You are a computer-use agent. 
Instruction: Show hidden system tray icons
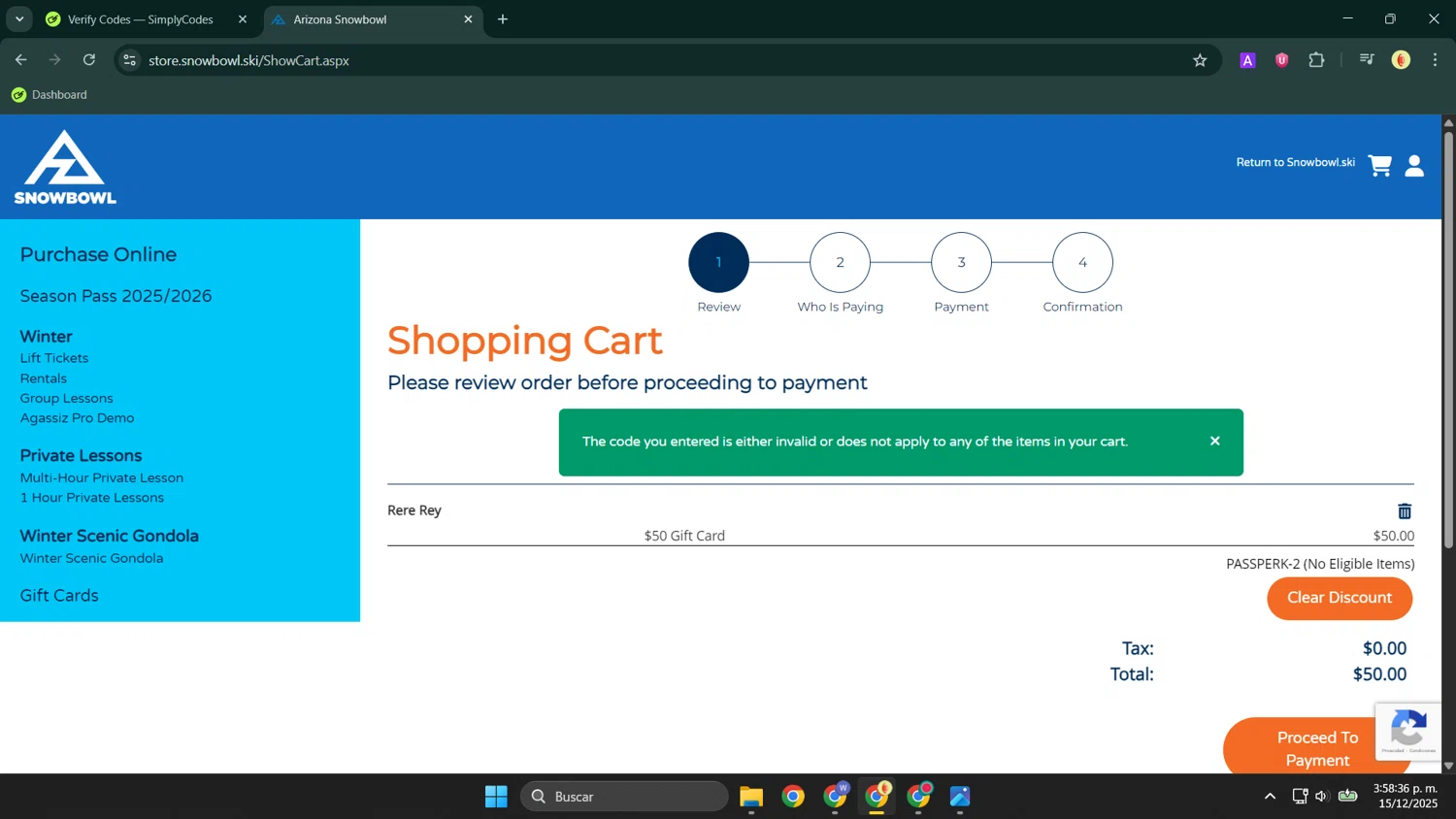(x=1270, y=797)
